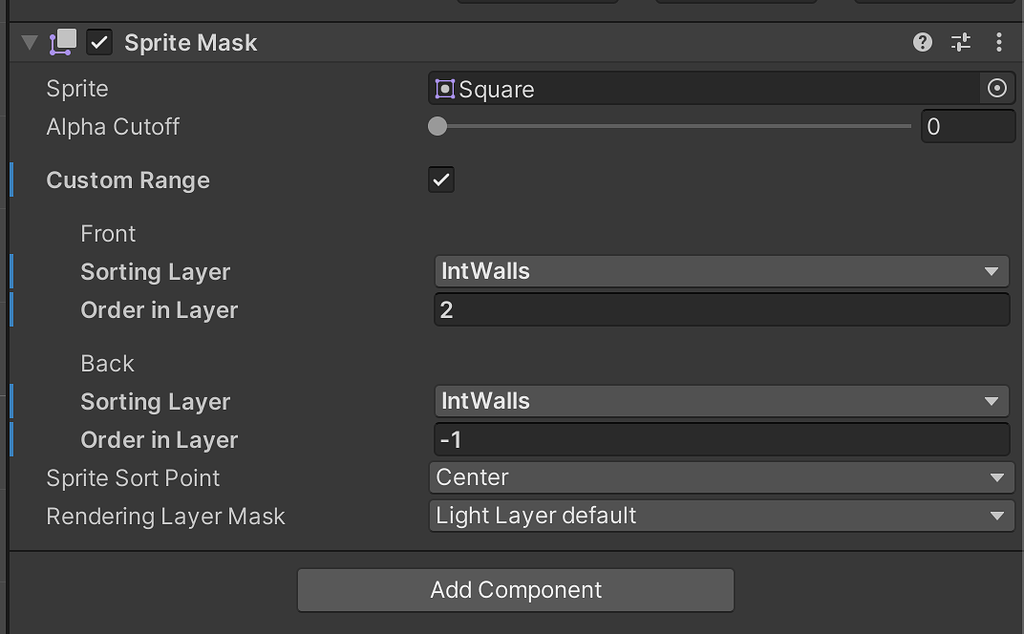Click the Sprite Mask component icon

pyautogui.click(x=62, y=42)
